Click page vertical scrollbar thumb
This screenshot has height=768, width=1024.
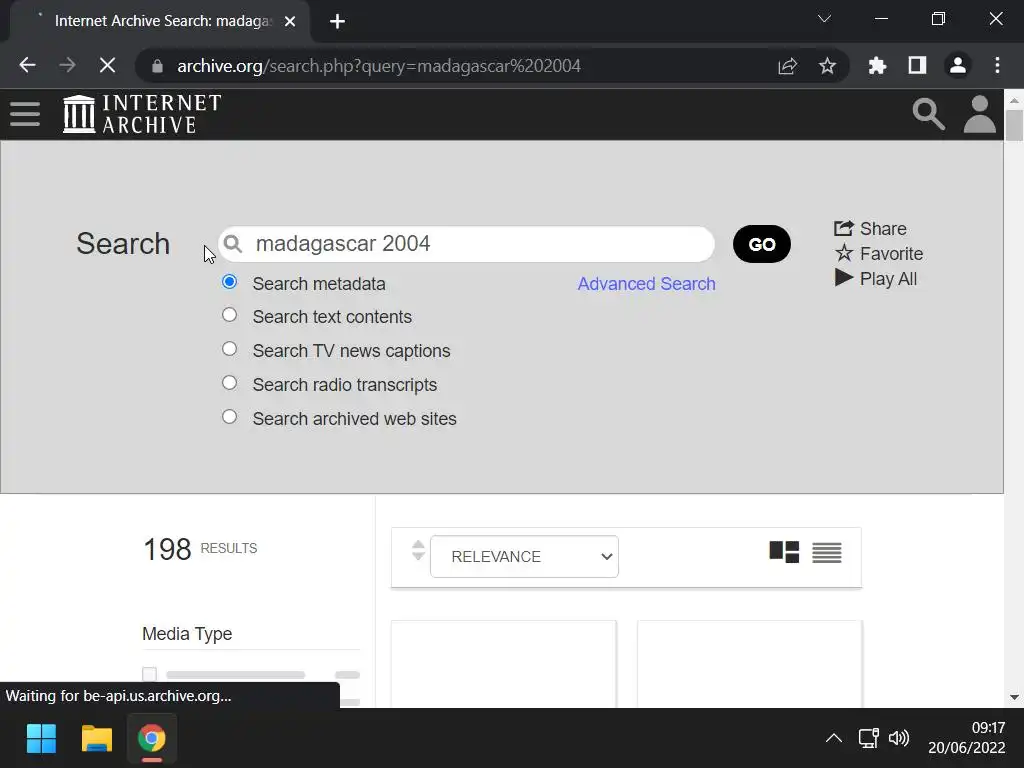point(1014,125)
